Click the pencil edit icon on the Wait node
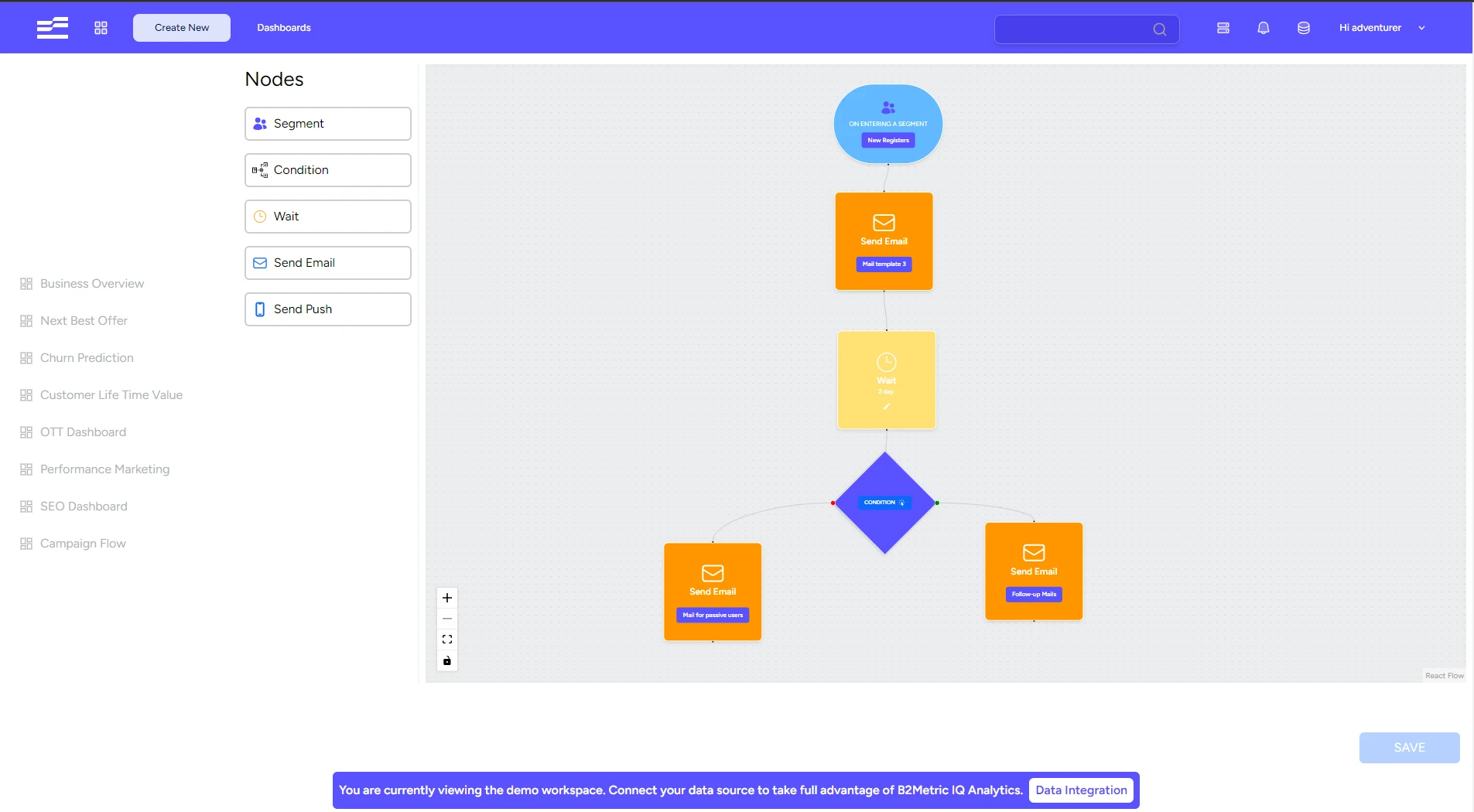Screen dimensions: 1474x812 (887, 407)
